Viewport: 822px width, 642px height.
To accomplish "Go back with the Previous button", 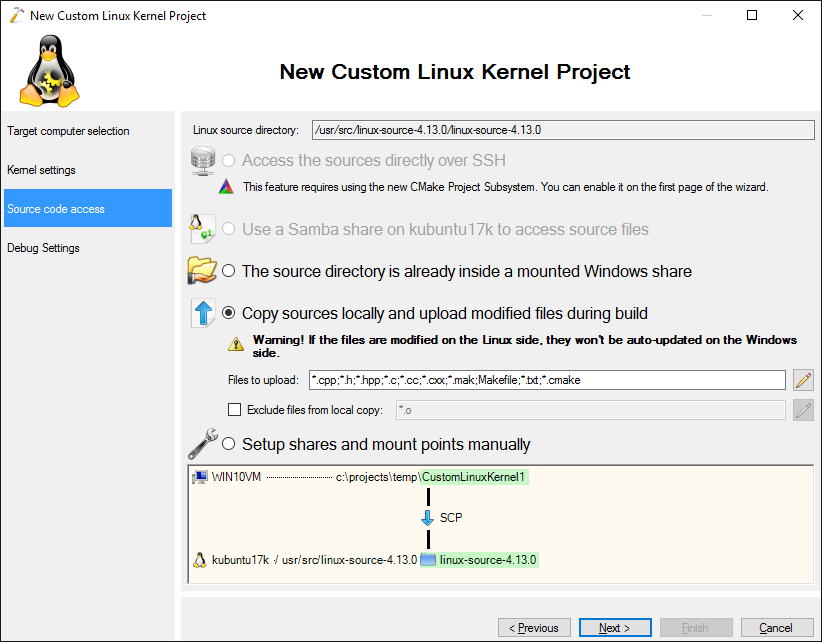I will tap(534, 628).
